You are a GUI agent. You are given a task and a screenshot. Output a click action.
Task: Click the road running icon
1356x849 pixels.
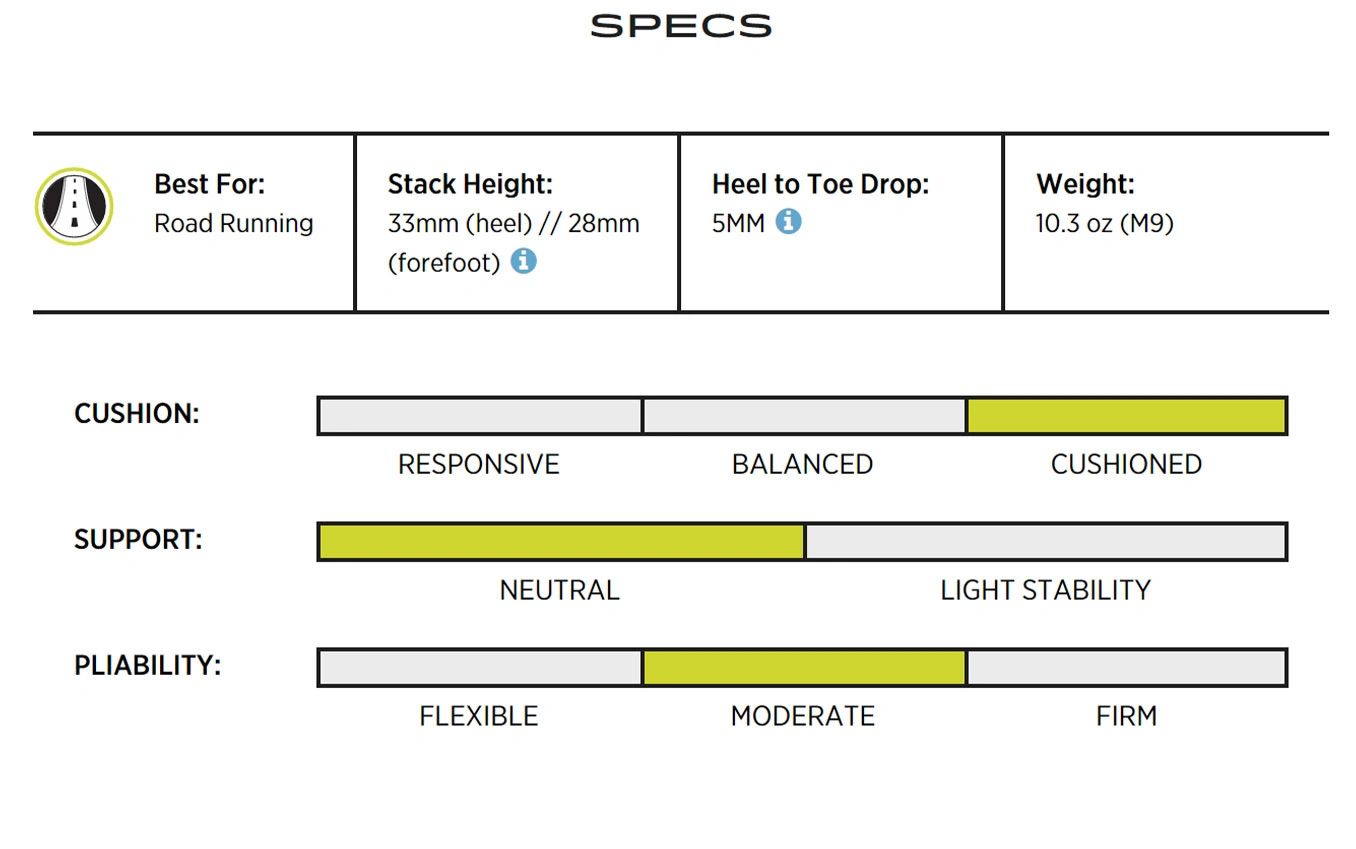point(74,206)
